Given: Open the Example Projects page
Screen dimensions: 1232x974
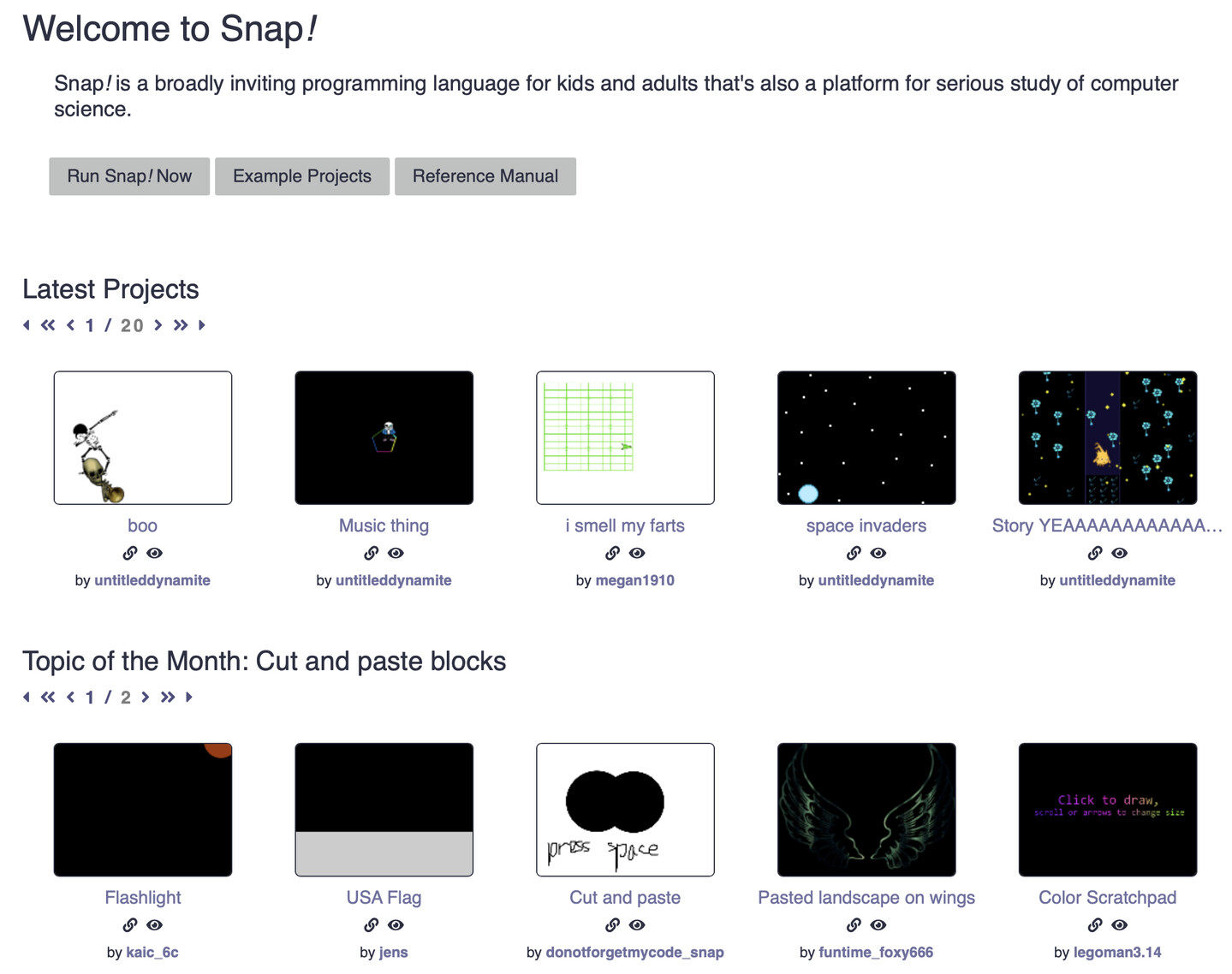Looking at the screenshot, I should point(302,176).
